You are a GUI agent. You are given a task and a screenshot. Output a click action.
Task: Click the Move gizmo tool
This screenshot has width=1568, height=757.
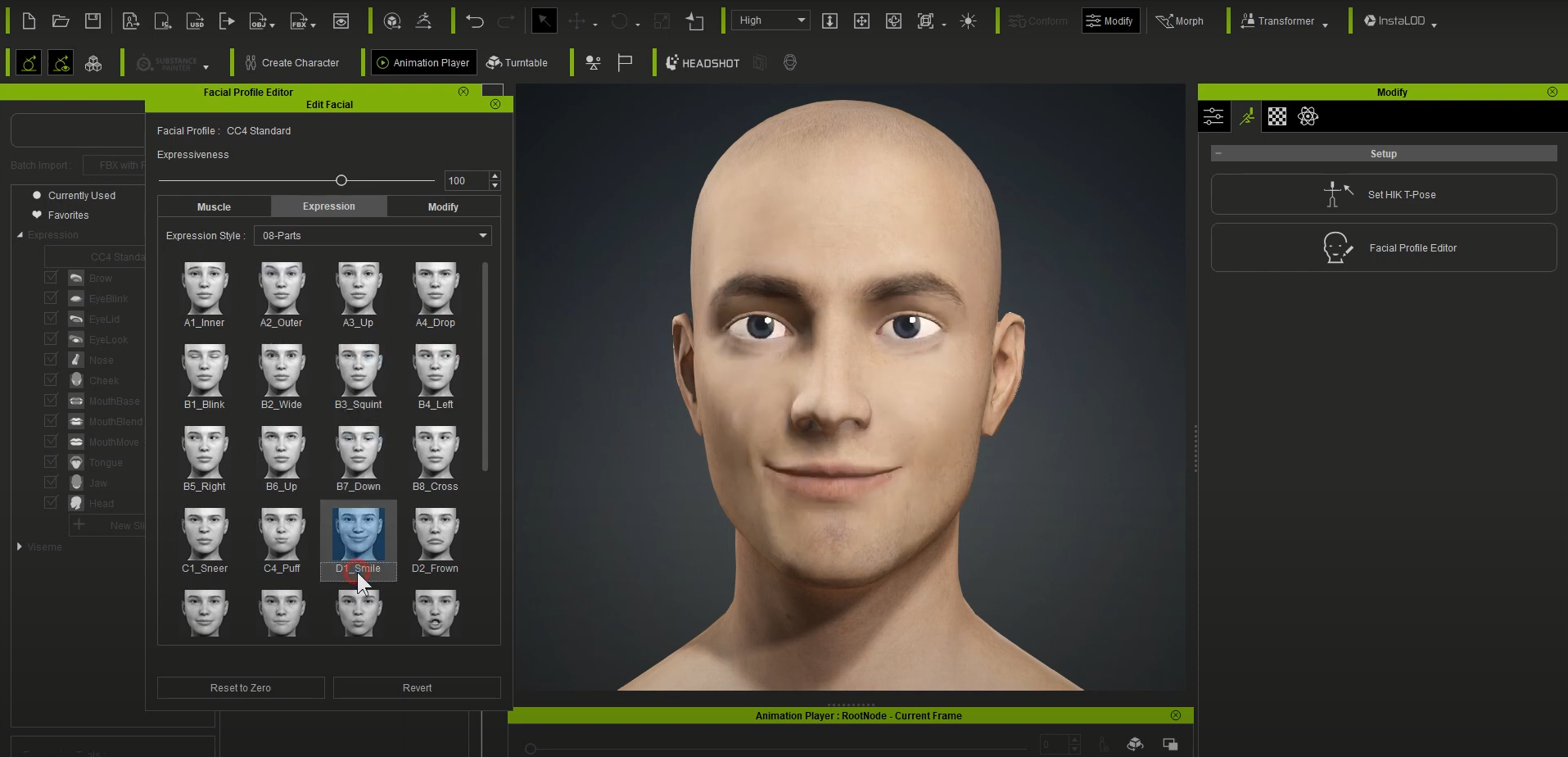click(577, 21)
